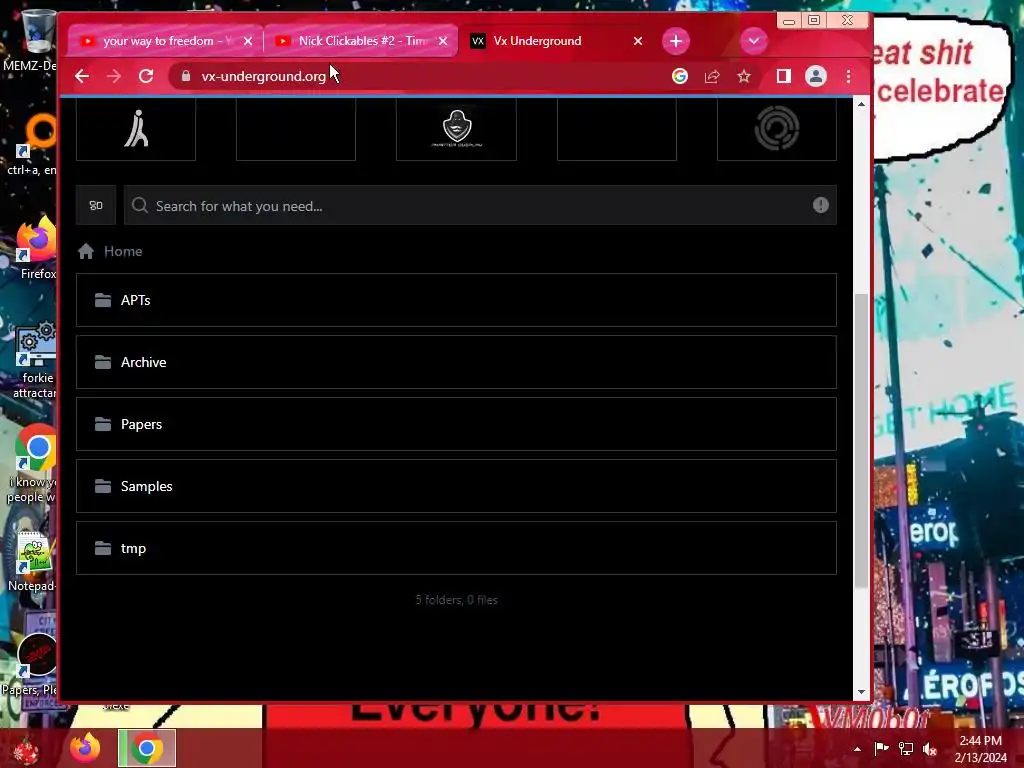This screenshot has height=768, width=1024.
Task: Click the search info exclamation icon
Action: [821, 206]
